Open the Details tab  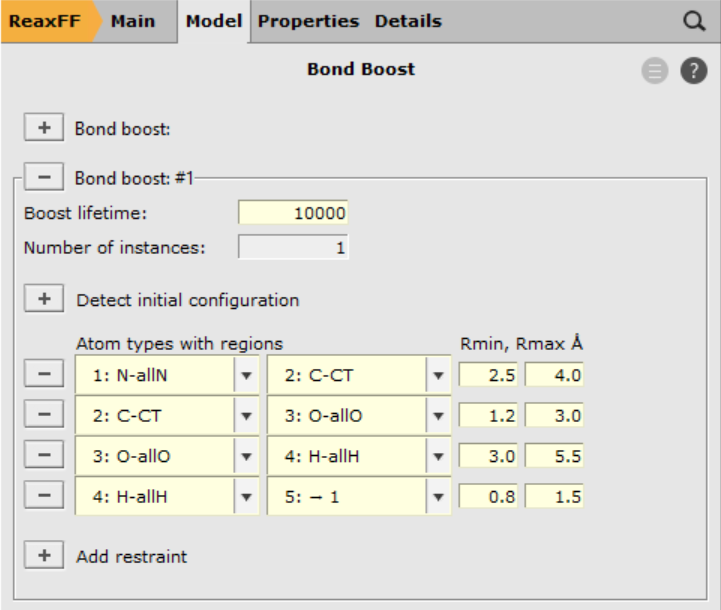coord(408,21)
